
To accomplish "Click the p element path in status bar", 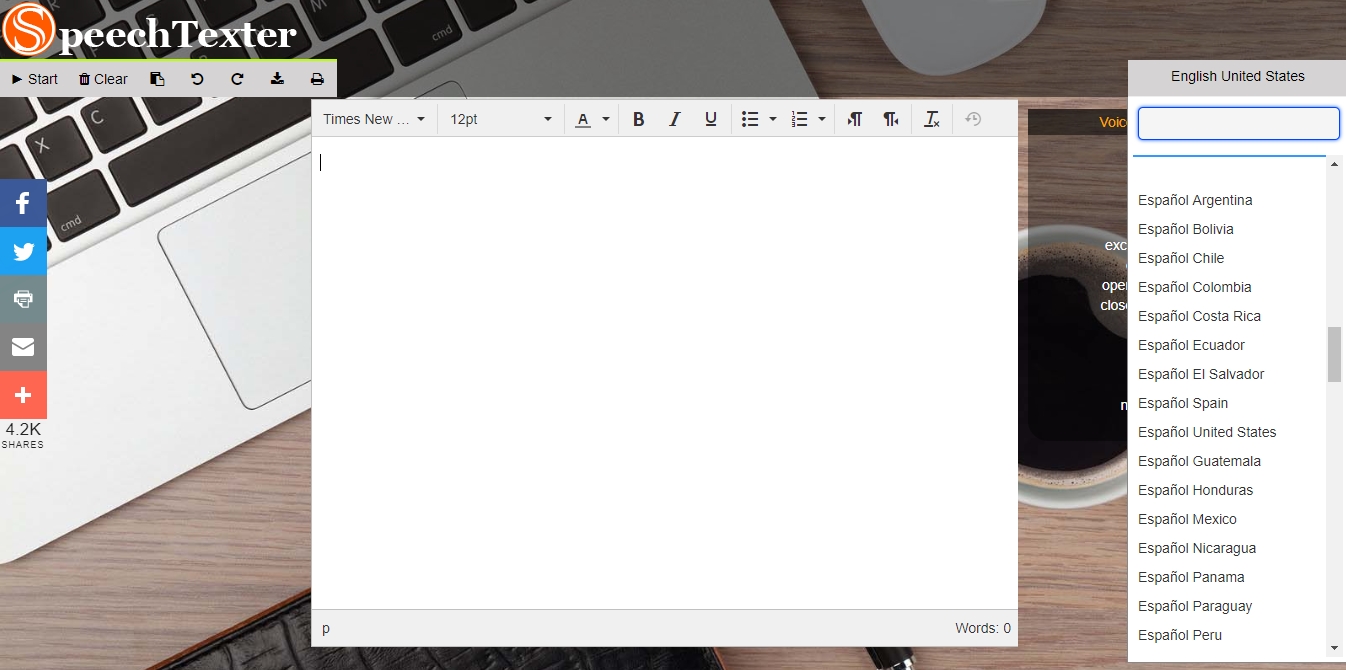I will (x=326, y=628).
